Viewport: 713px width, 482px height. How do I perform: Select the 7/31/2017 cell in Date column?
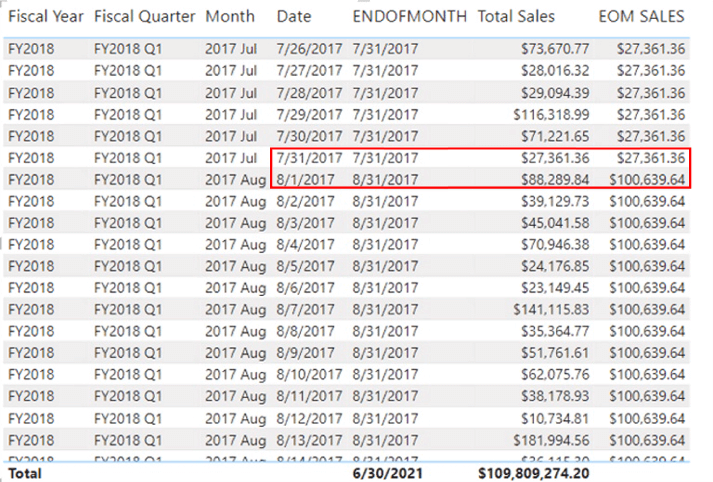click(x=309, y=158)
